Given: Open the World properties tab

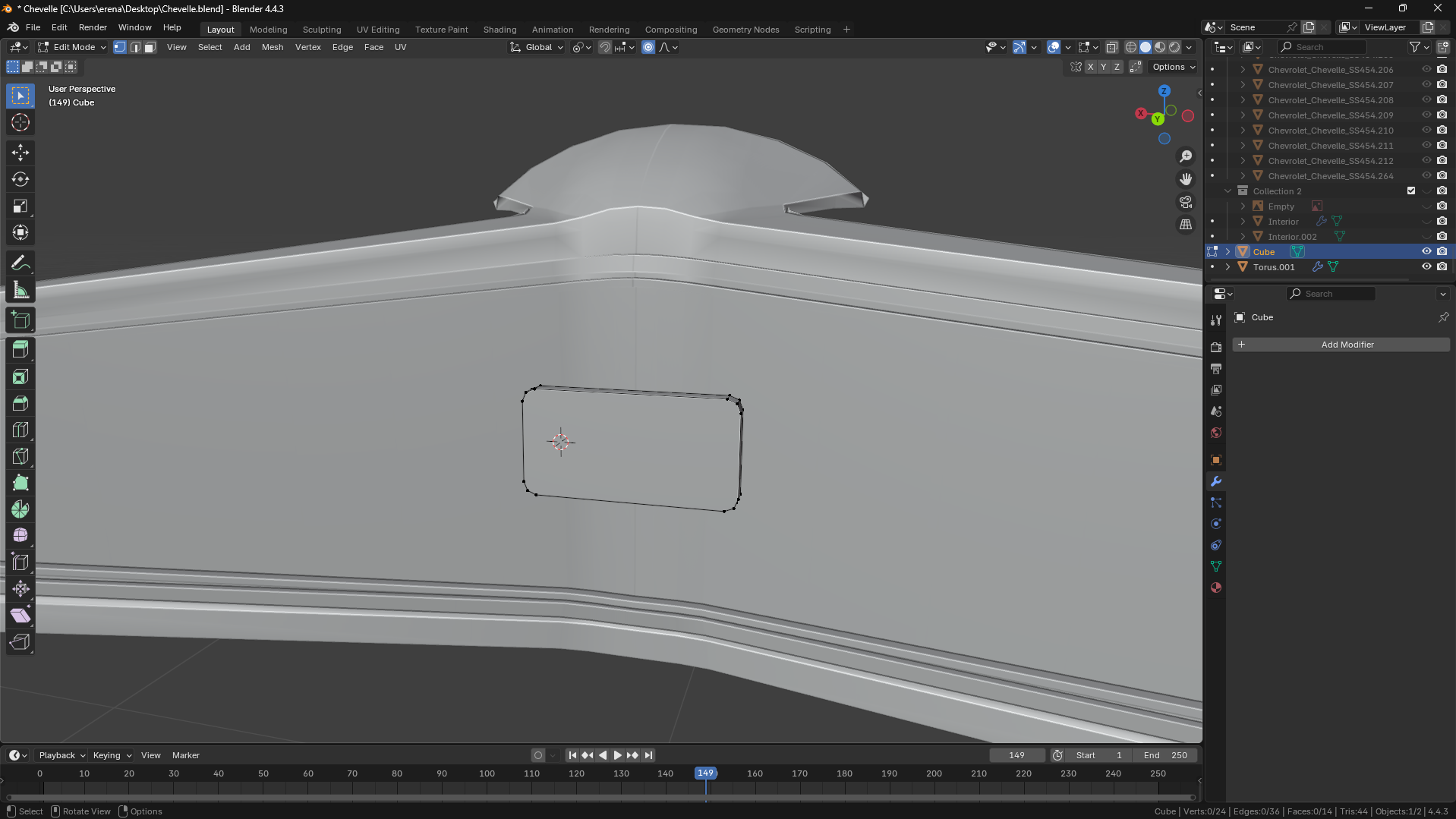Looking at the screenshot, I should coord(1216,433).
